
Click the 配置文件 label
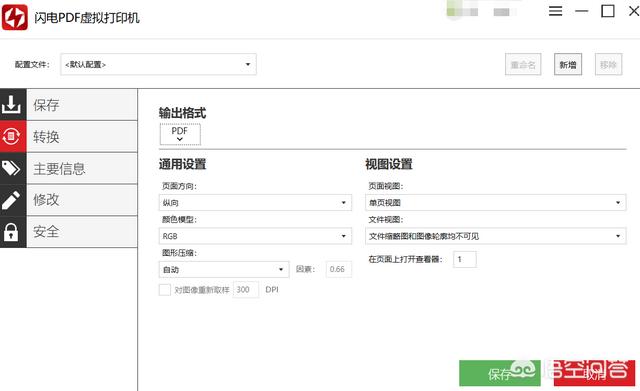(32, 64)
